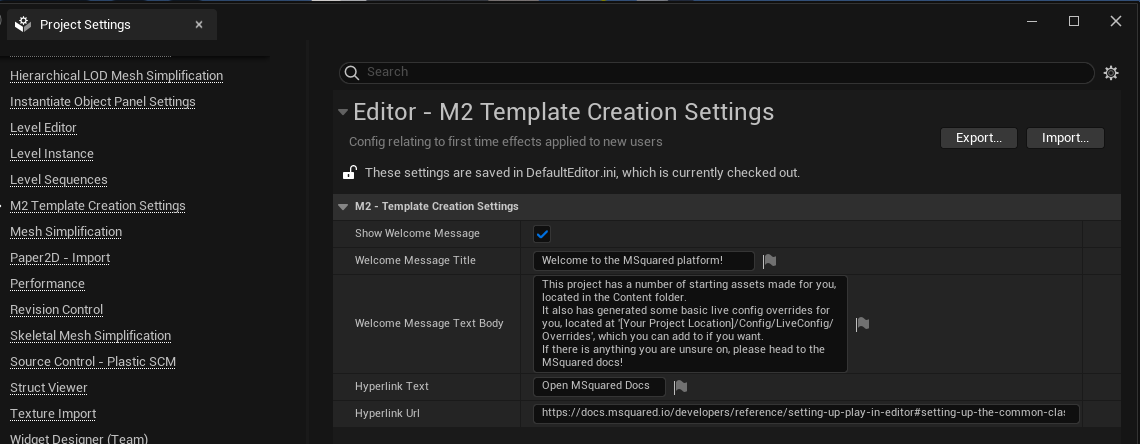Click the flag icon next to Hyperlink Text
Image resolution: width=1140 pixels, height=444 pixels.
(680, 387)
